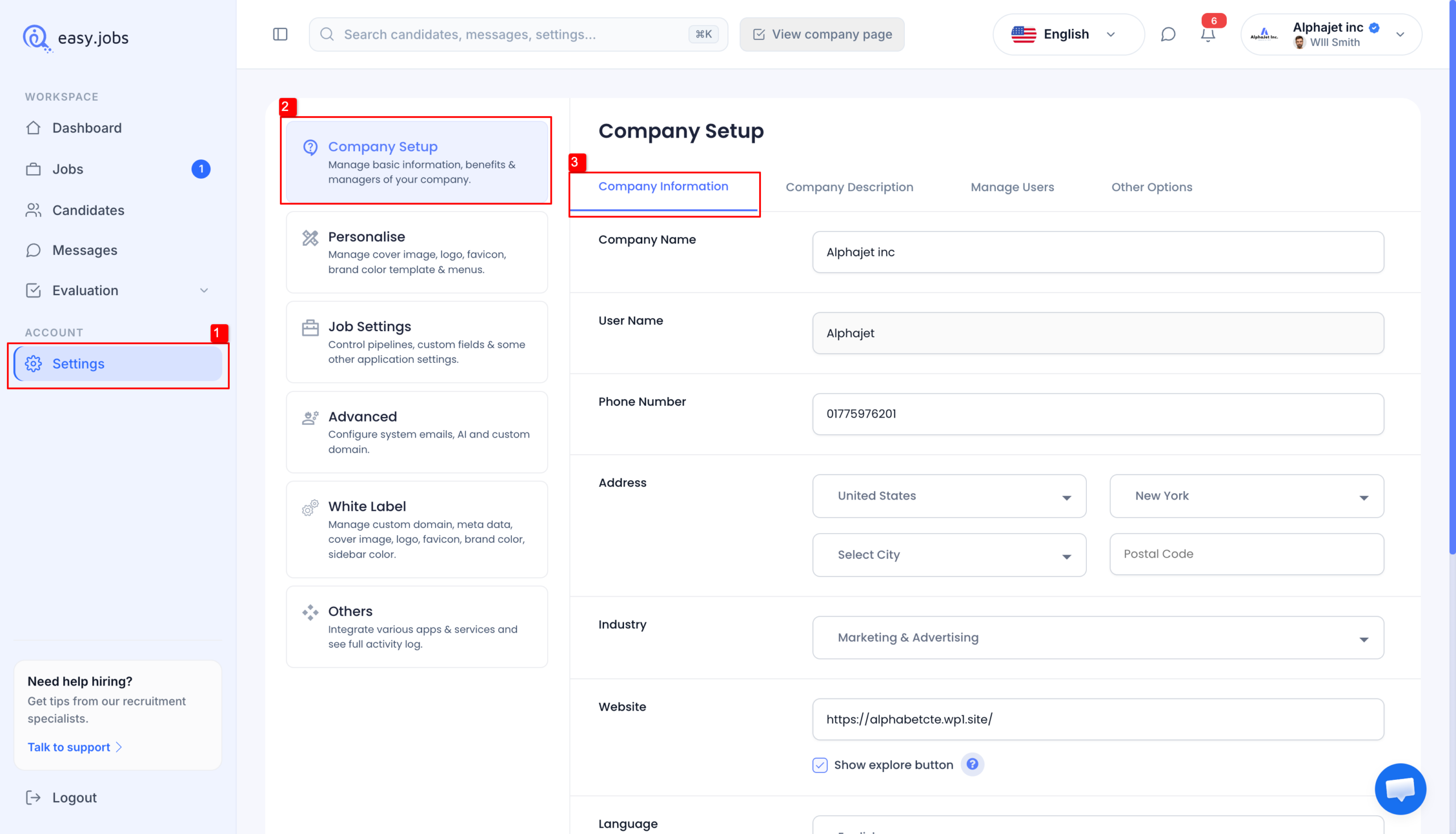Expand the Evaluation submenu chevron
This screenshot has width=1456, height=834.
coord(204,290)
